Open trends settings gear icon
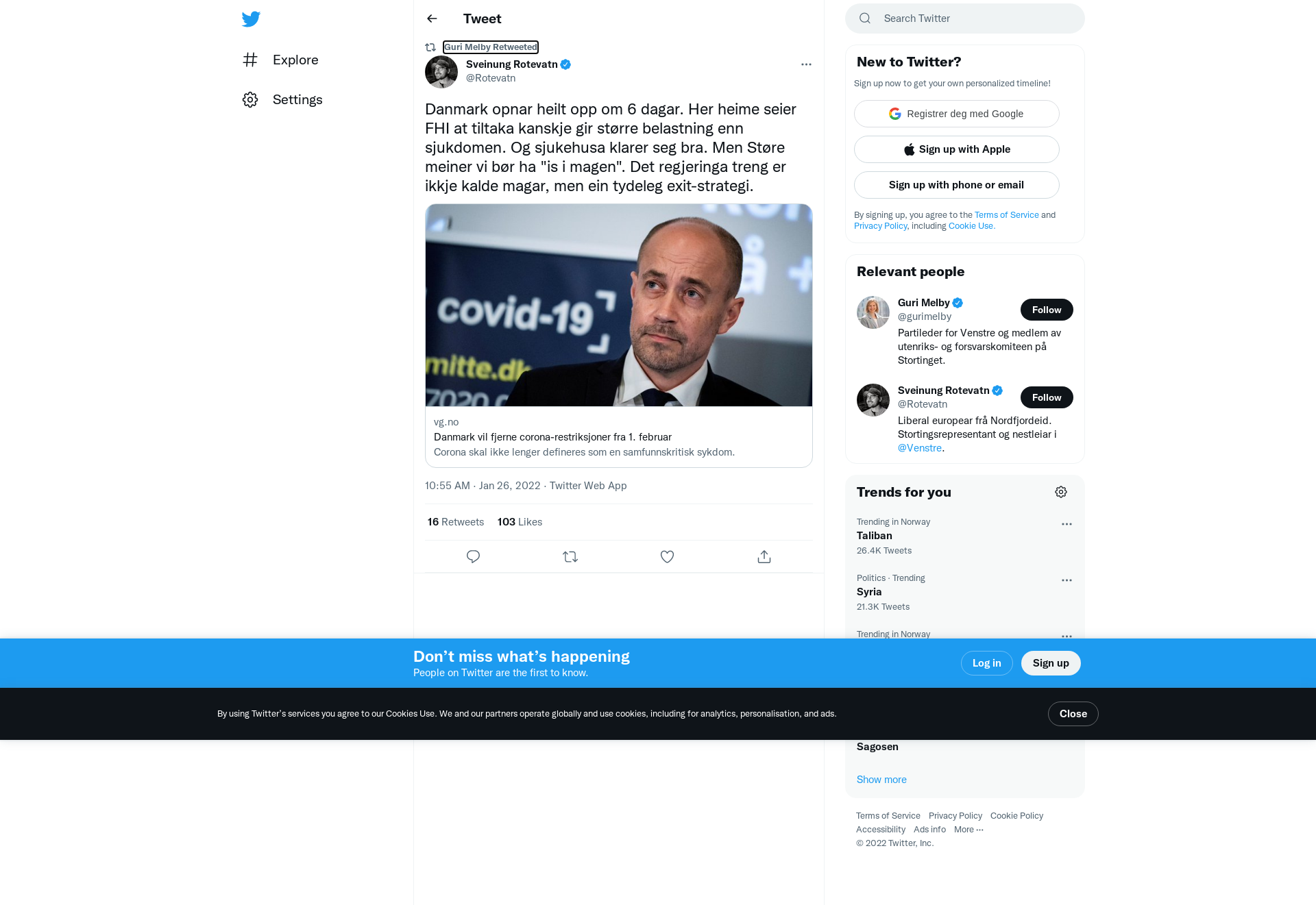Image resolution: width=1316 pixels, height=905 pixels. [x=1061, y=492]
